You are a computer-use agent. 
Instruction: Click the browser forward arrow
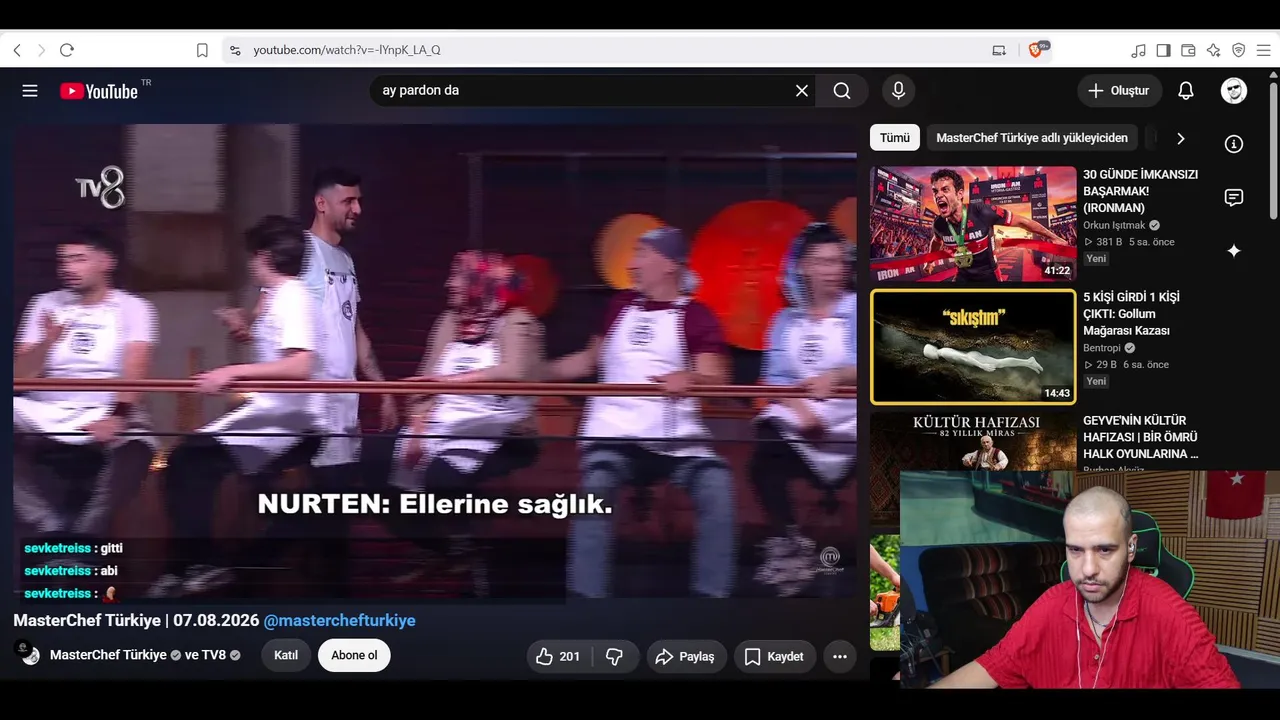click(41, 50)
